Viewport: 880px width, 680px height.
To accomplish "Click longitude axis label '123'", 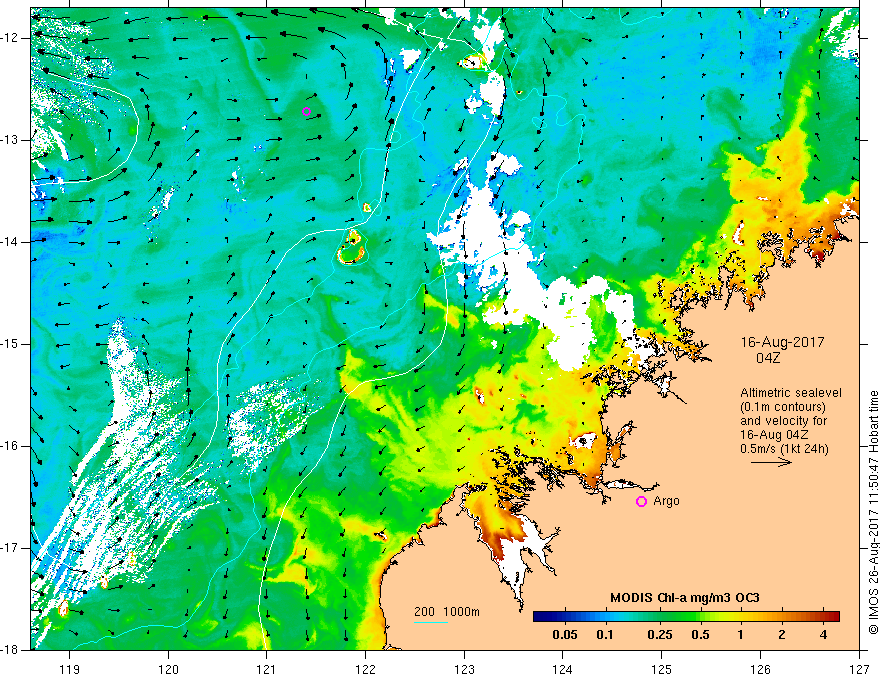I will (464, 669).
